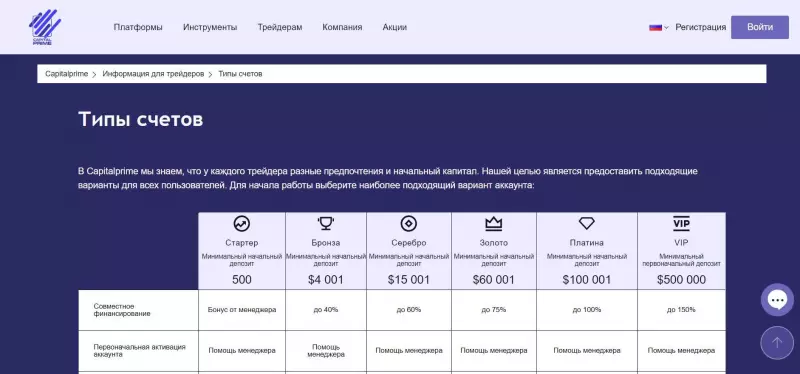The image size is (800, 374).
Task: Go to Capitalprime breadcrumb link
Action: pyautogui.click(x=66, y=74)
